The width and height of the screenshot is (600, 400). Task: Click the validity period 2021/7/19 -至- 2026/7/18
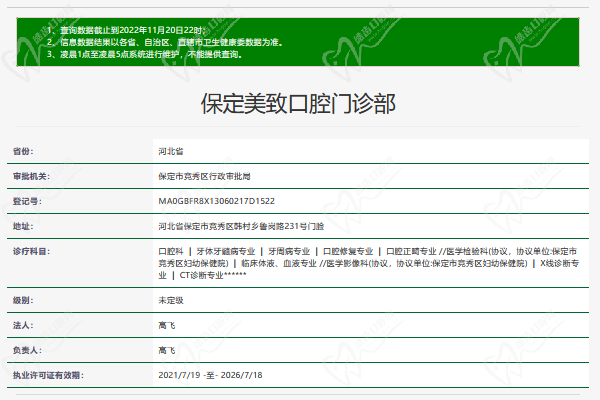pyautogui.click(x=210, y=375)
